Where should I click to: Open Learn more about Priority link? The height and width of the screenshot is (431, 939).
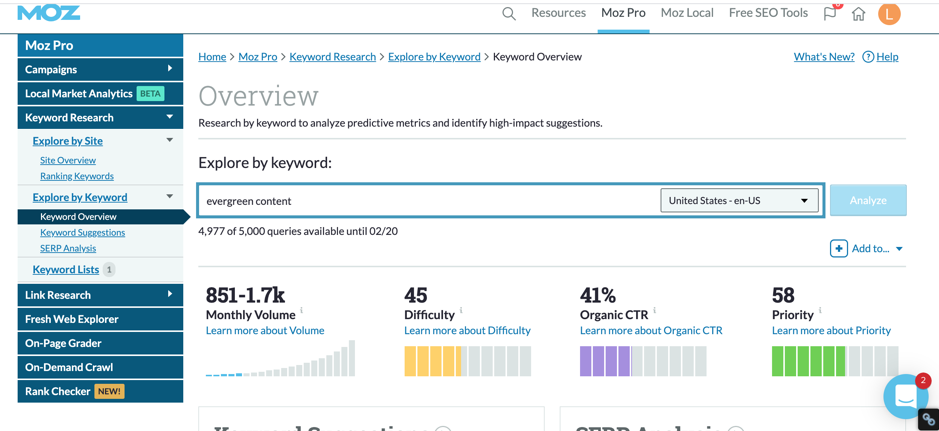[831, 330]
